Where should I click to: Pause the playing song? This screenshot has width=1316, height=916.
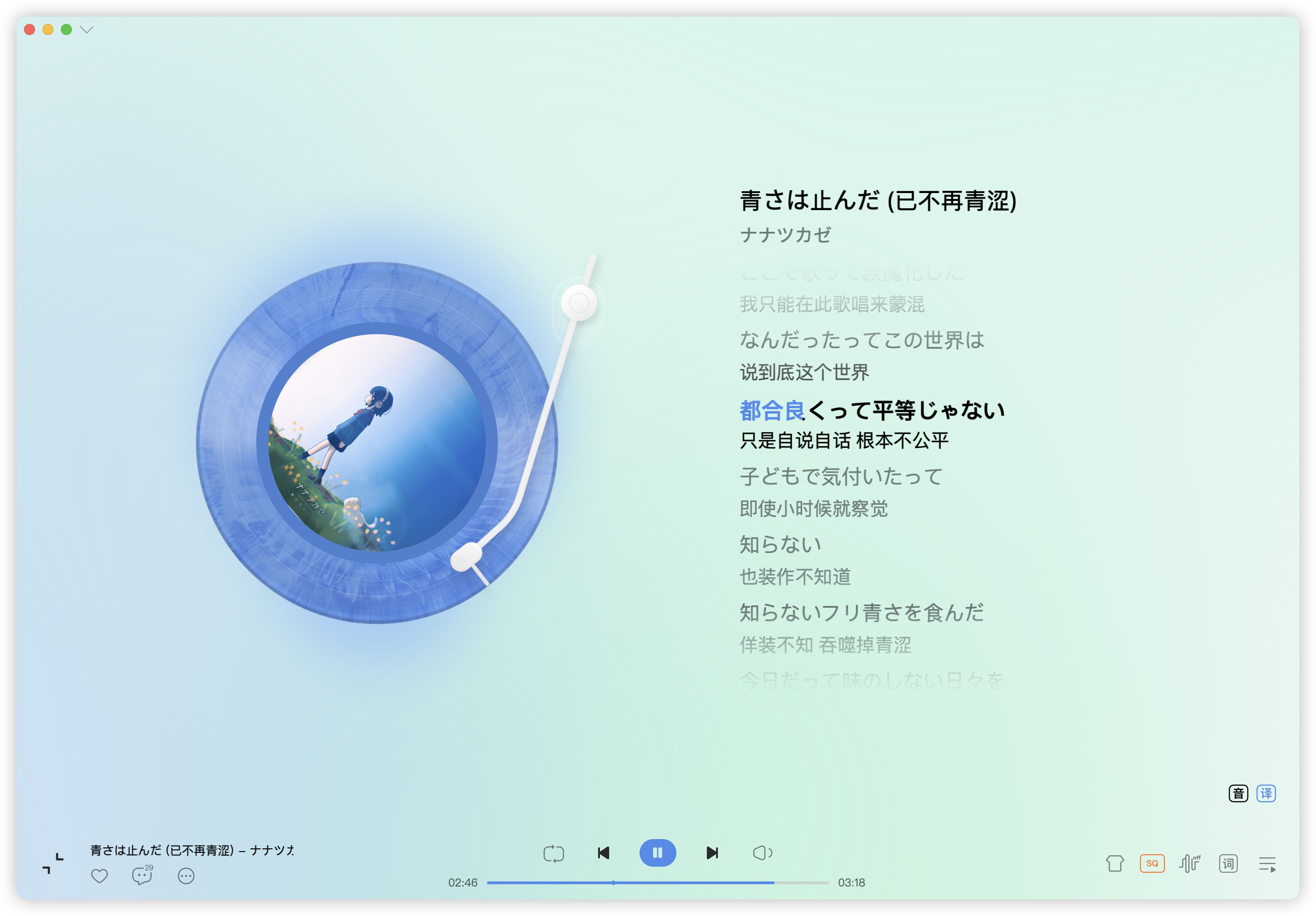pos(658,853)
